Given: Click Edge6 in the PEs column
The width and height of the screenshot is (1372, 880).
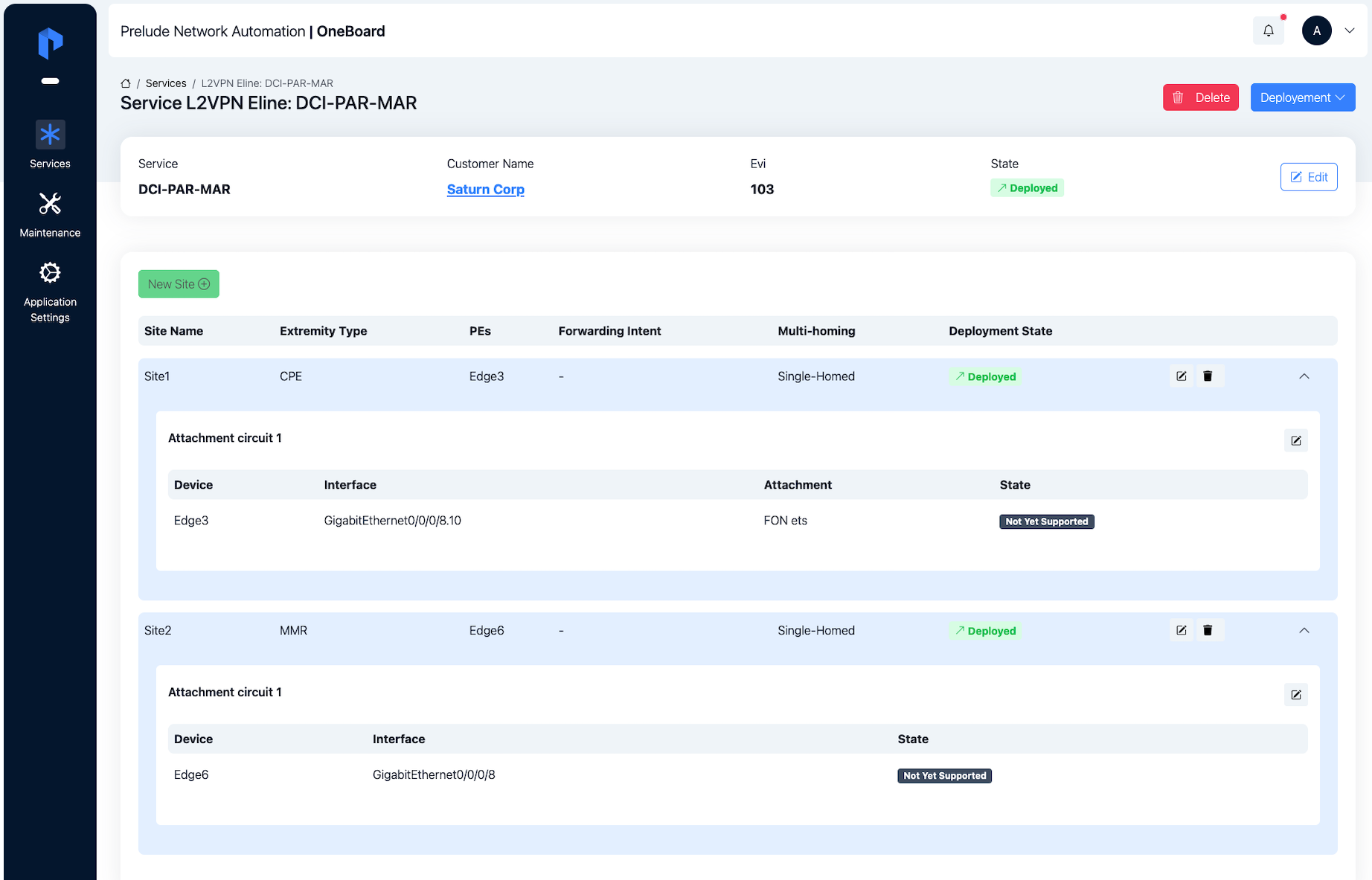Looking at the screenshot, I should click(x=487, y=631).
